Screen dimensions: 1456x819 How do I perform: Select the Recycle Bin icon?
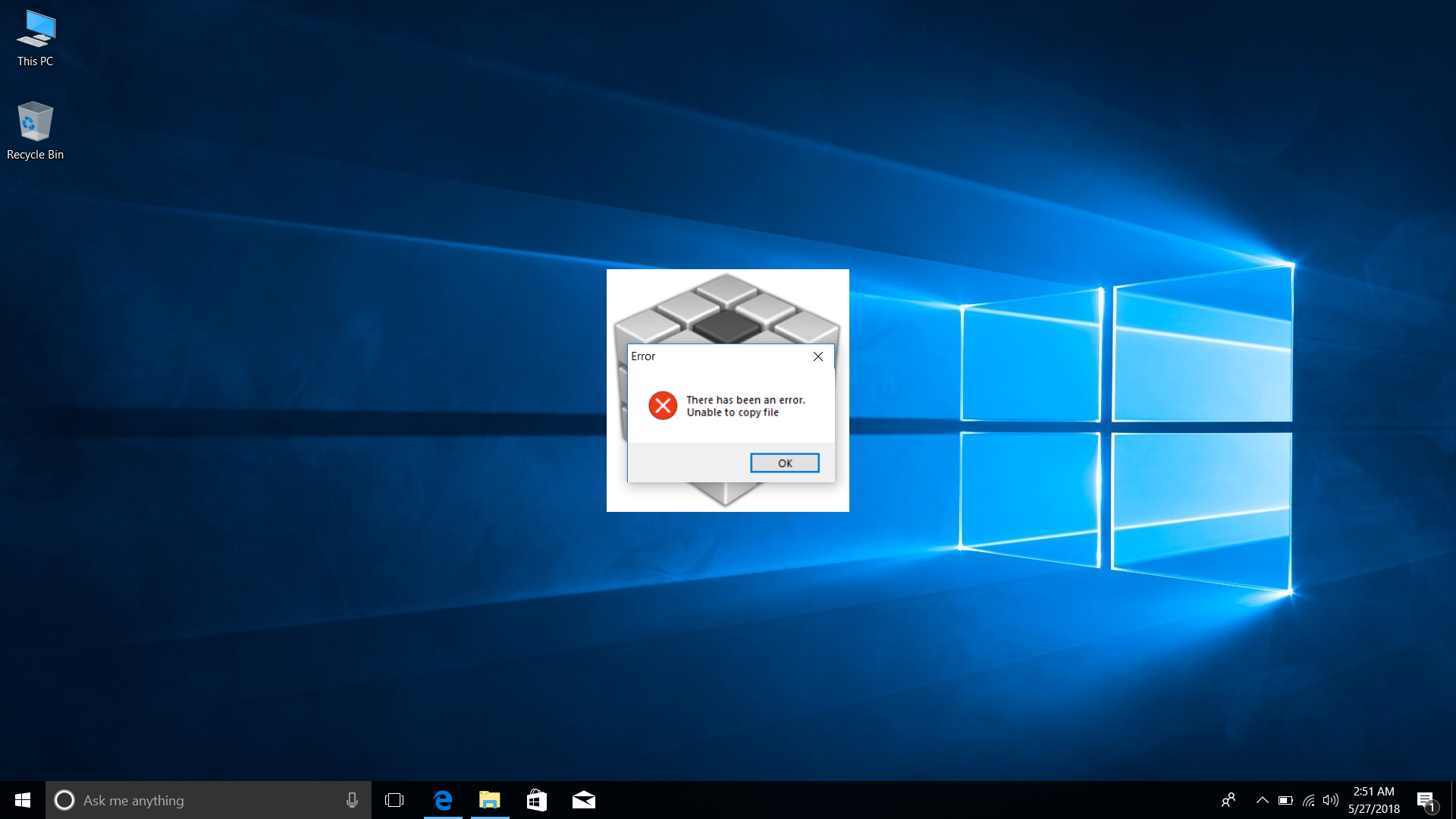pyautogui.click(x=36, y=130)
